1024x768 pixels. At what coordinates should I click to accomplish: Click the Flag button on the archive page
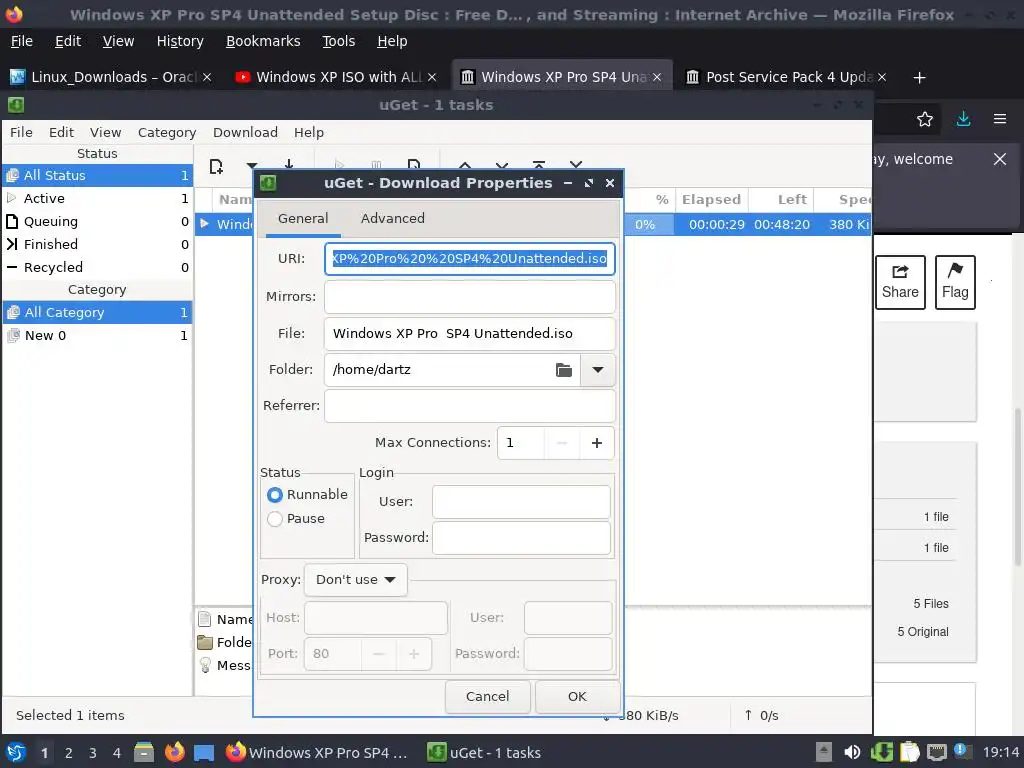coord(955,282)
